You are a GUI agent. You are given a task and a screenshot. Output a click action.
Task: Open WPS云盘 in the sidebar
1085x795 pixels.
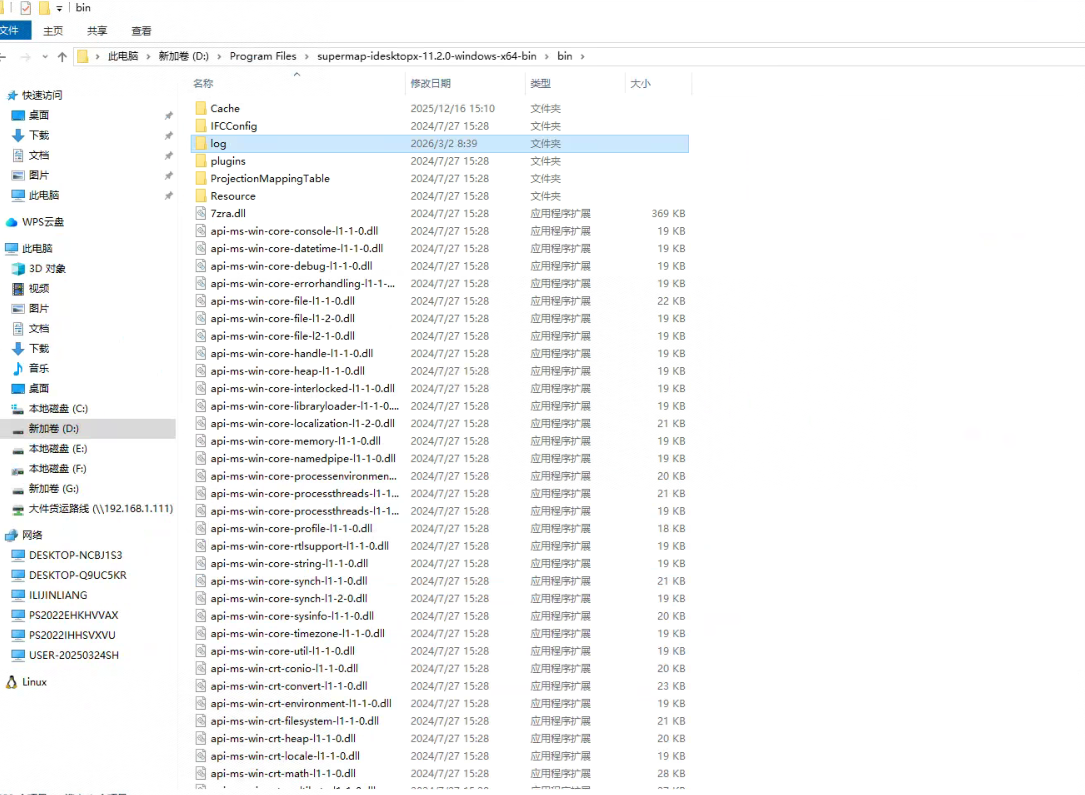tap(42, 222)
